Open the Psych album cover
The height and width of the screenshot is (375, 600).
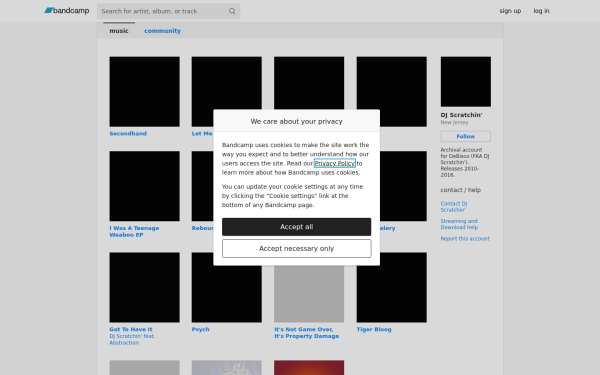(x=227, y=287)
